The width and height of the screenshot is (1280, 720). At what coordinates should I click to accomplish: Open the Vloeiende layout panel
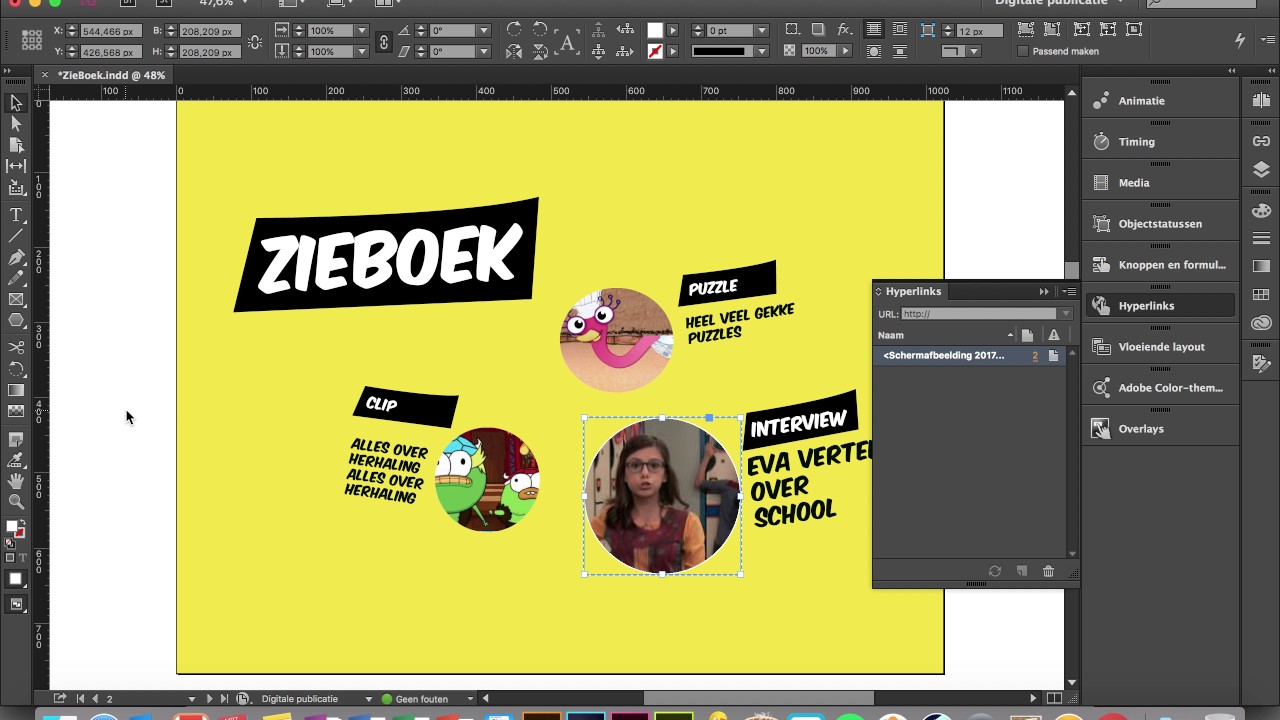pyautogui.click(x=1160, y=347)
